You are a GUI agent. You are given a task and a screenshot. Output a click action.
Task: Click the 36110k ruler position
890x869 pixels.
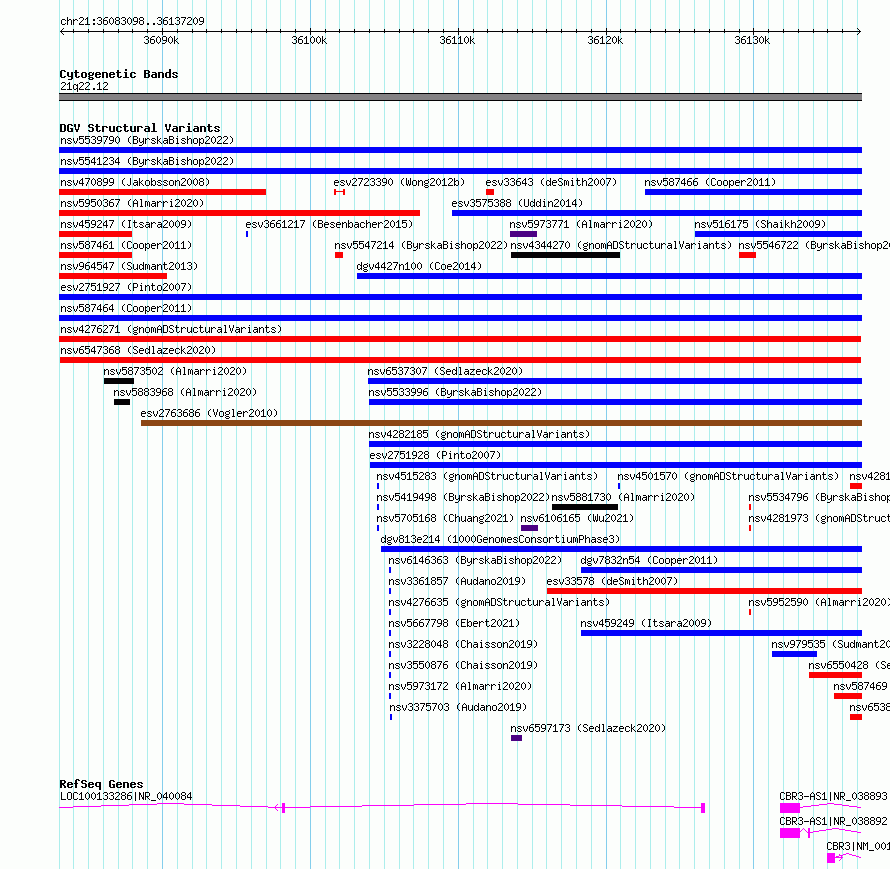coord(457,40)
